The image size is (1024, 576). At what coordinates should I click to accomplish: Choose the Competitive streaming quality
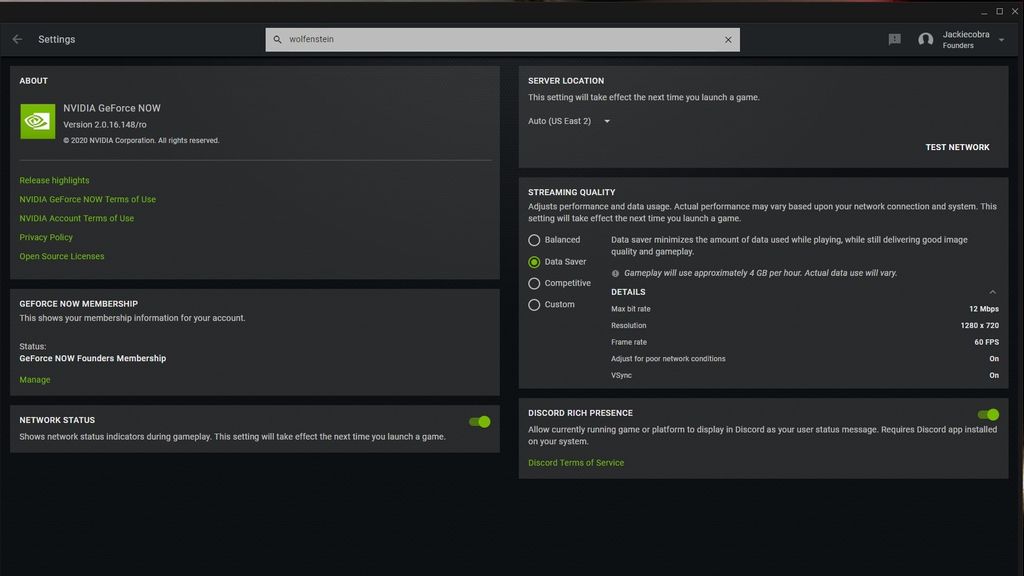tap(534, 283)
